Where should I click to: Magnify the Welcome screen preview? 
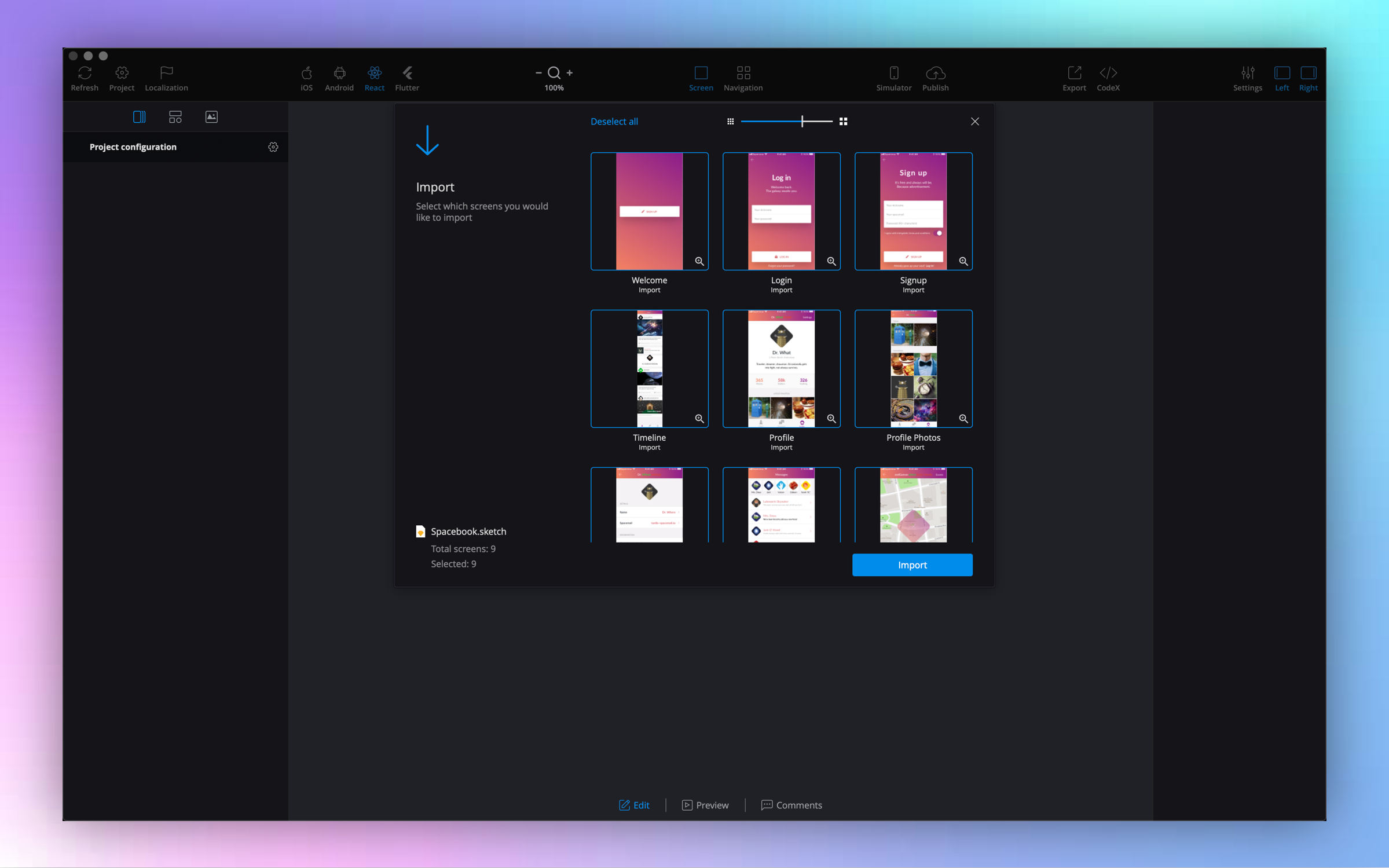pos(699,262)
